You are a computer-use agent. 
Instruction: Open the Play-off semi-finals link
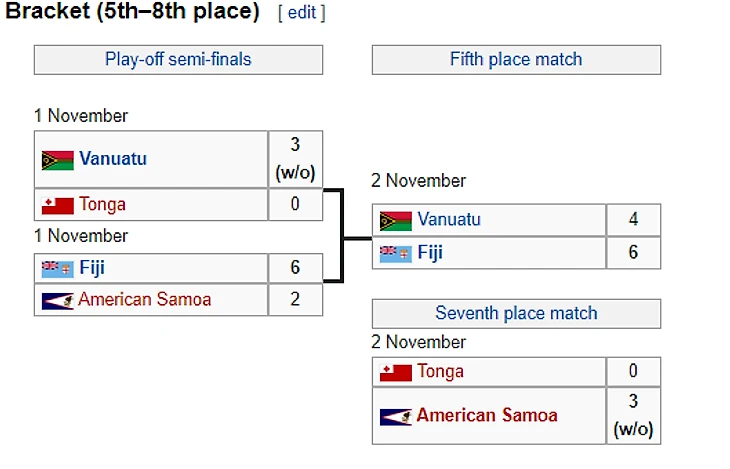[178, 59]
